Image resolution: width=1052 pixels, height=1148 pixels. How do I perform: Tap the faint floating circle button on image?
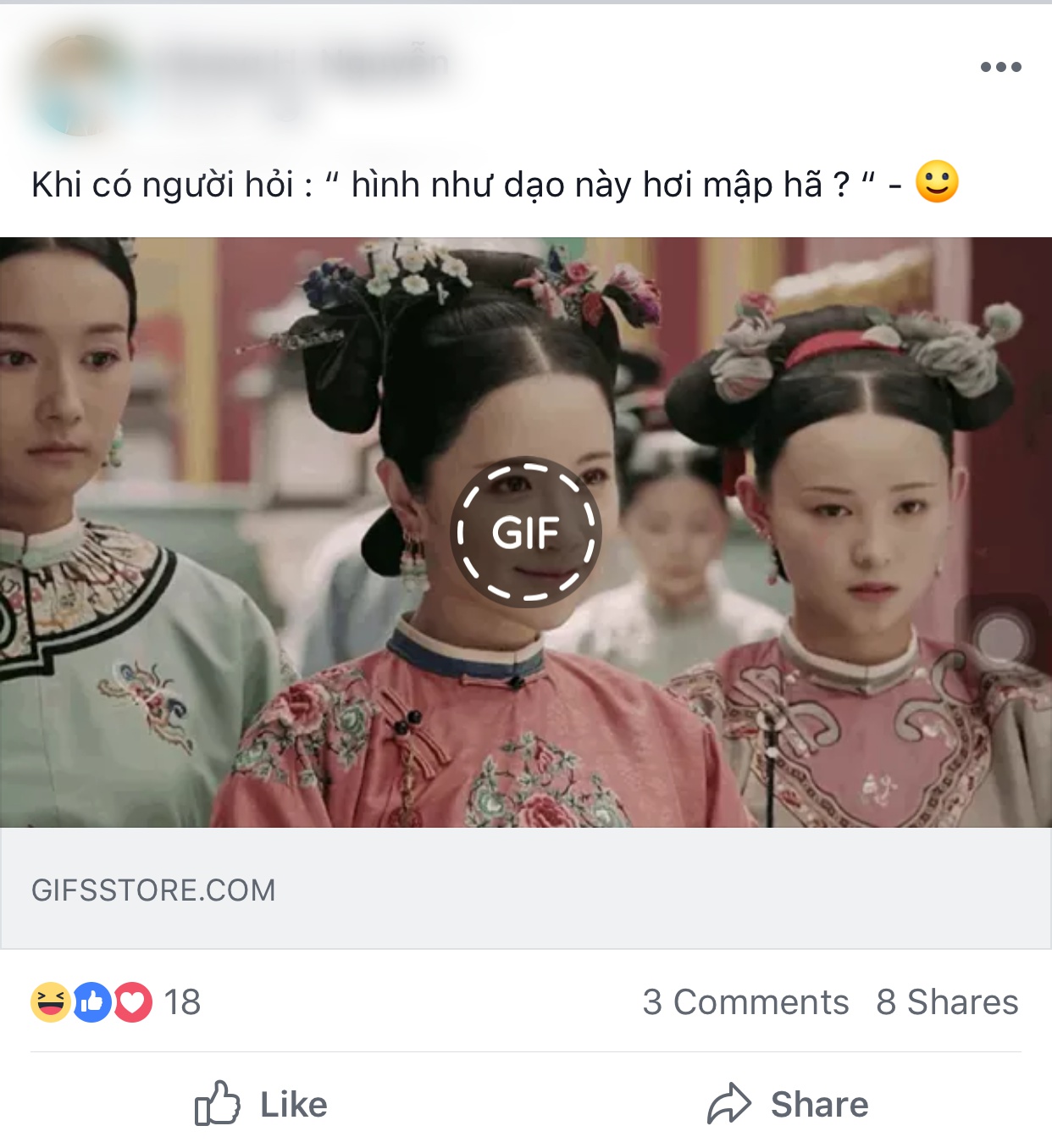pyautogui.click(x=1000, y=638)
